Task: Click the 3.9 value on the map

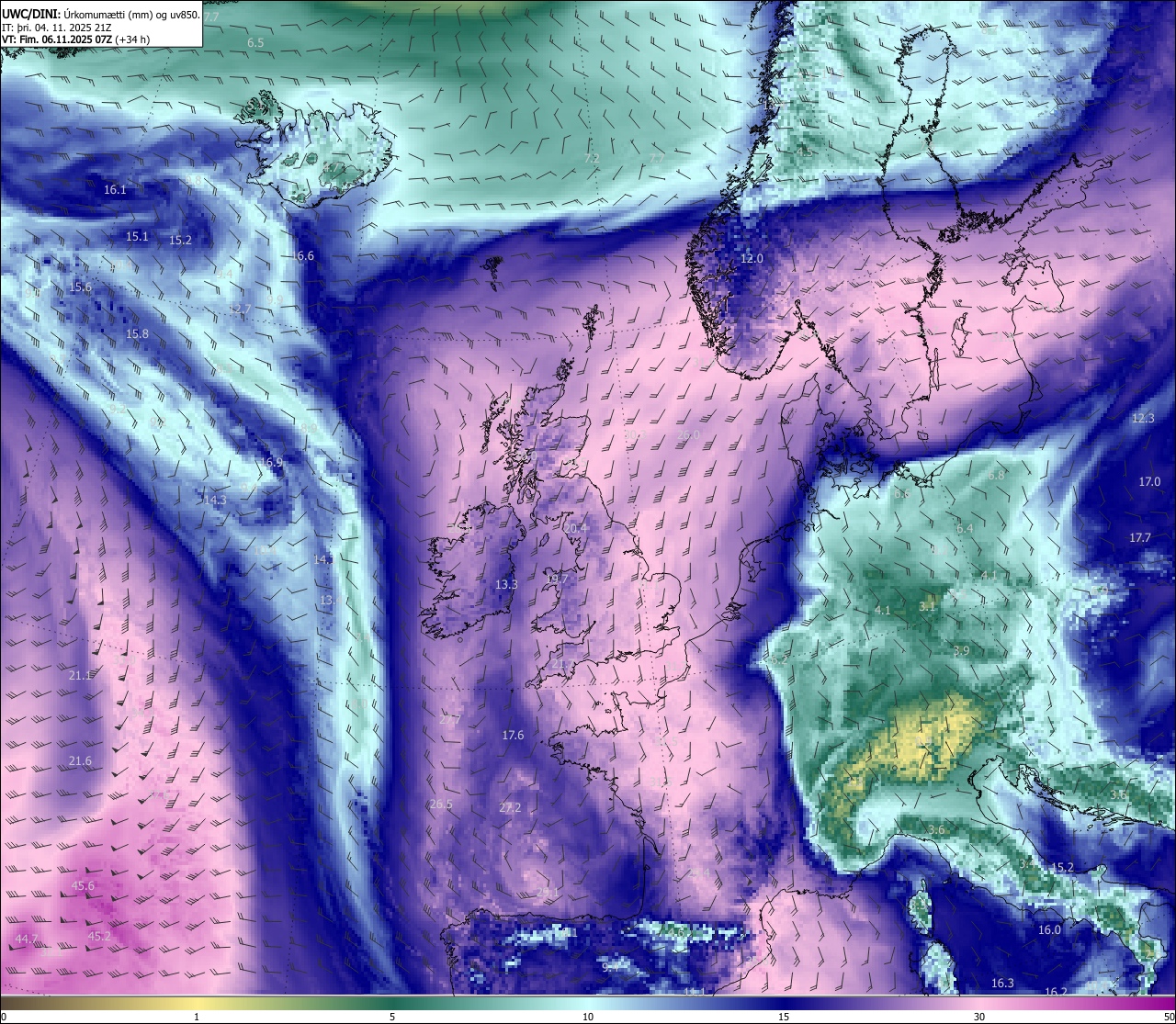Action: (961, 651)
